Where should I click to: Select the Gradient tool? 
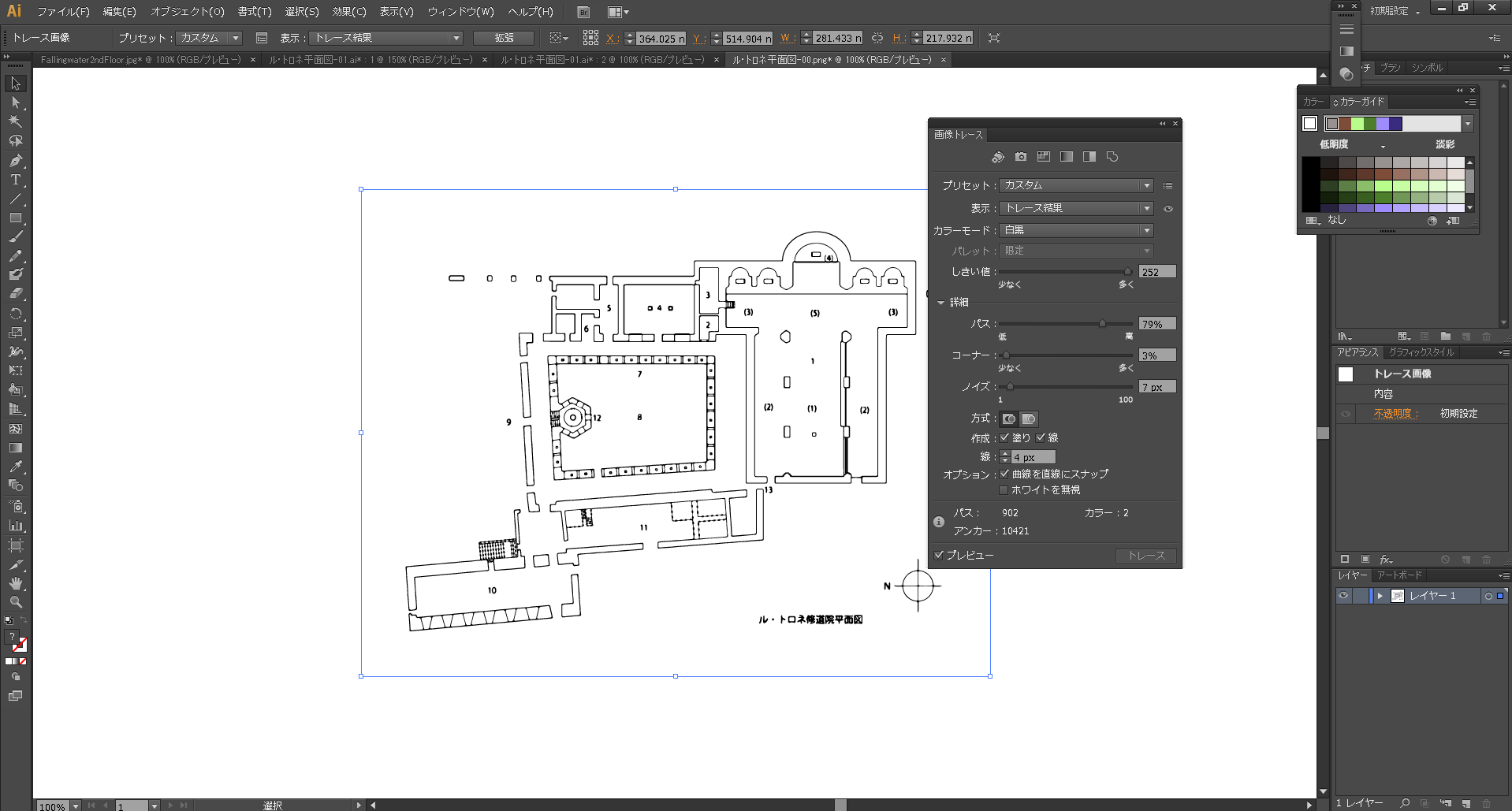pos(16,448)
